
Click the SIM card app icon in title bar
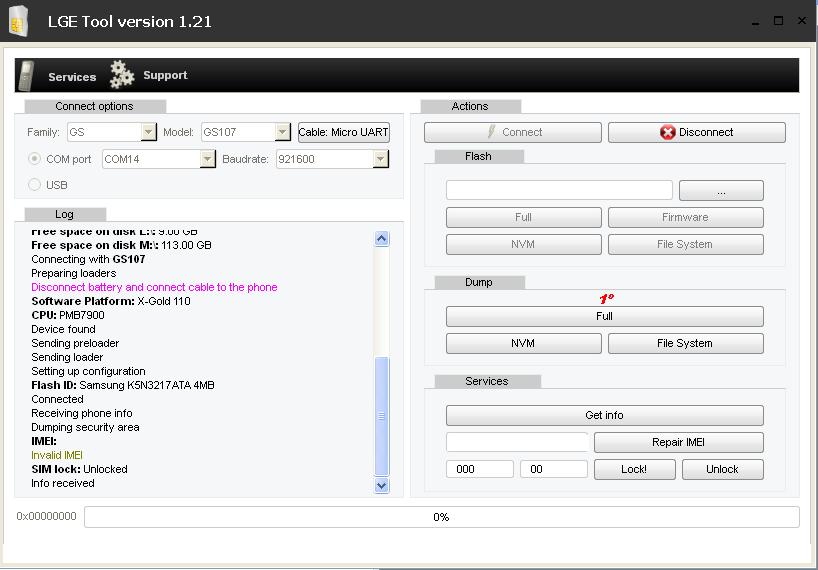(19, 21)
